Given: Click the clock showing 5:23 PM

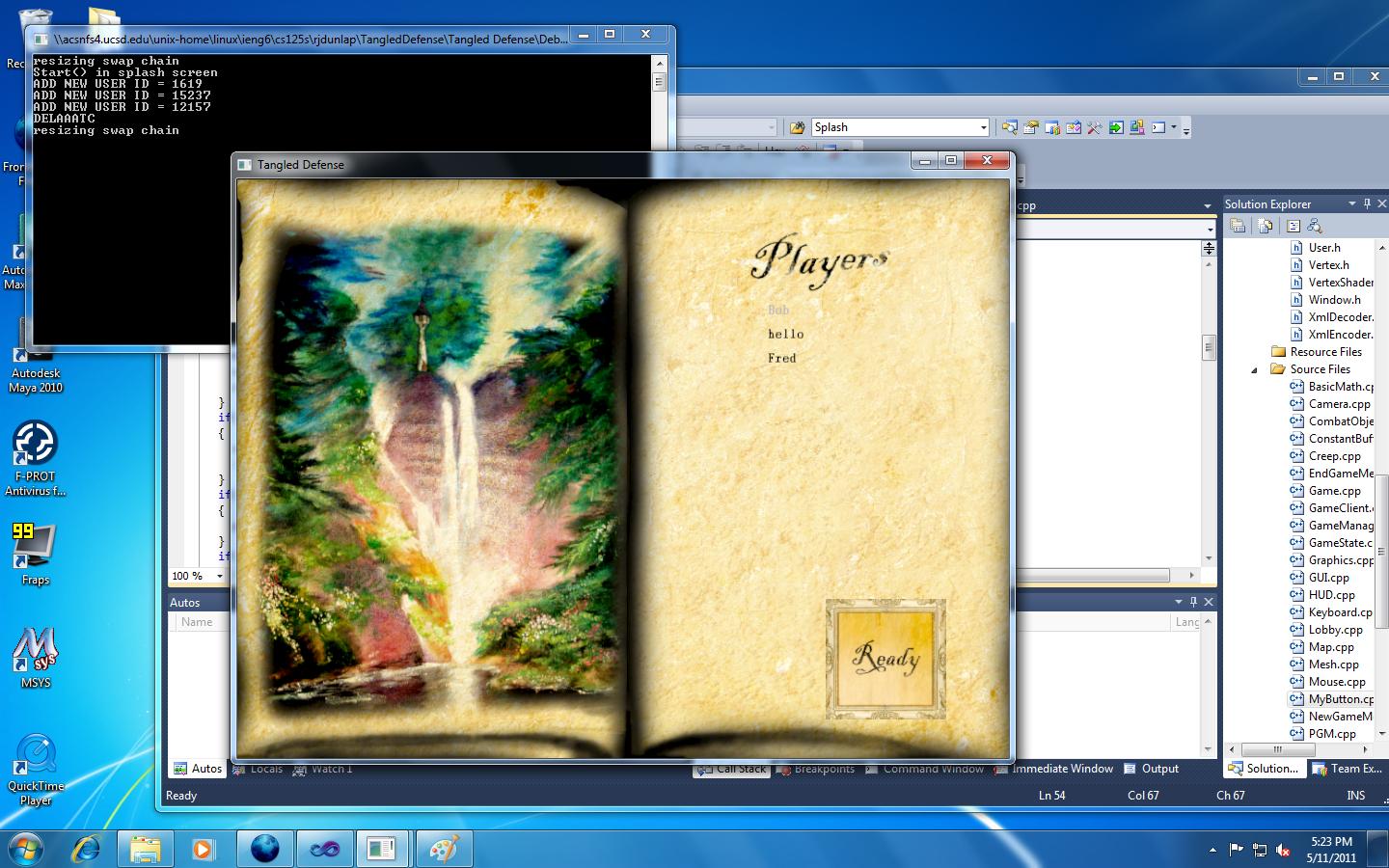Looking at the screenshot, I should pos(1332,842).
